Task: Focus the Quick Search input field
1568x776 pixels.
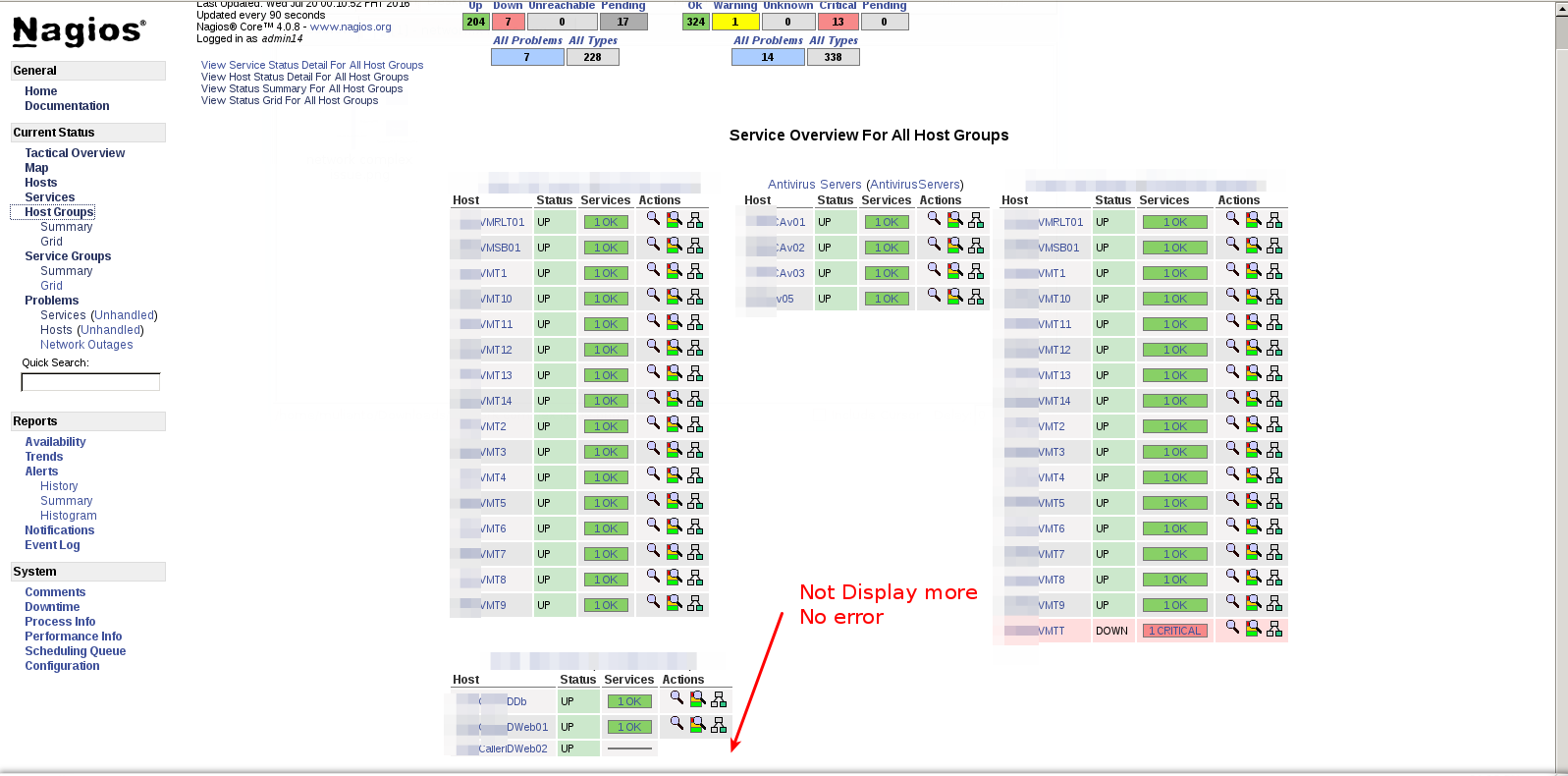Action: (90, 382)
